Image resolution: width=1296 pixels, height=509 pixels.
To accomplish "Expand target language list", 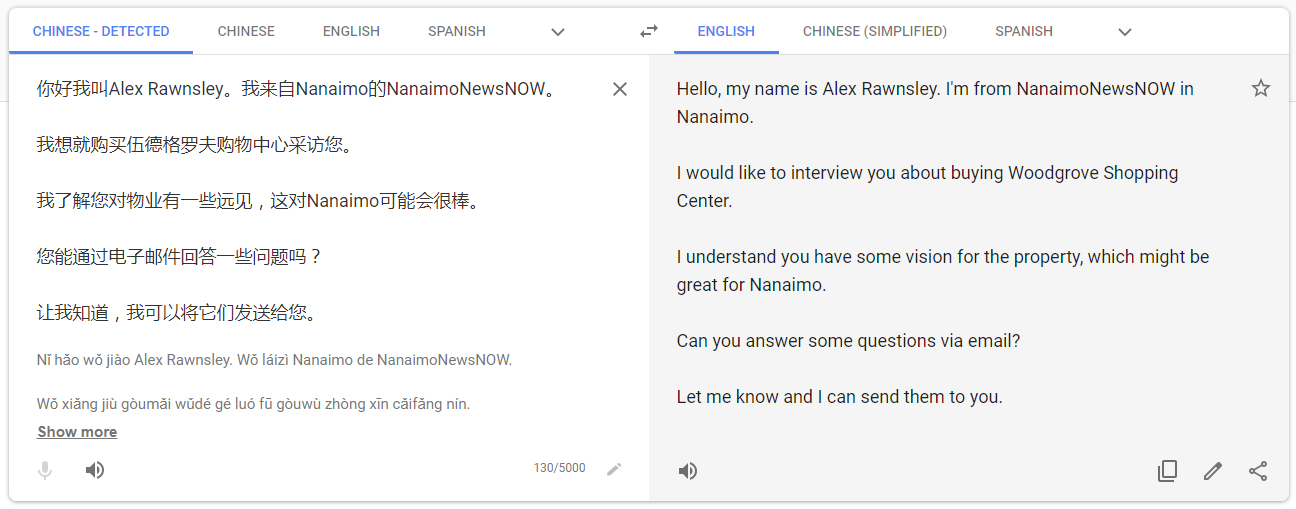I will [x=1125, y=32].
